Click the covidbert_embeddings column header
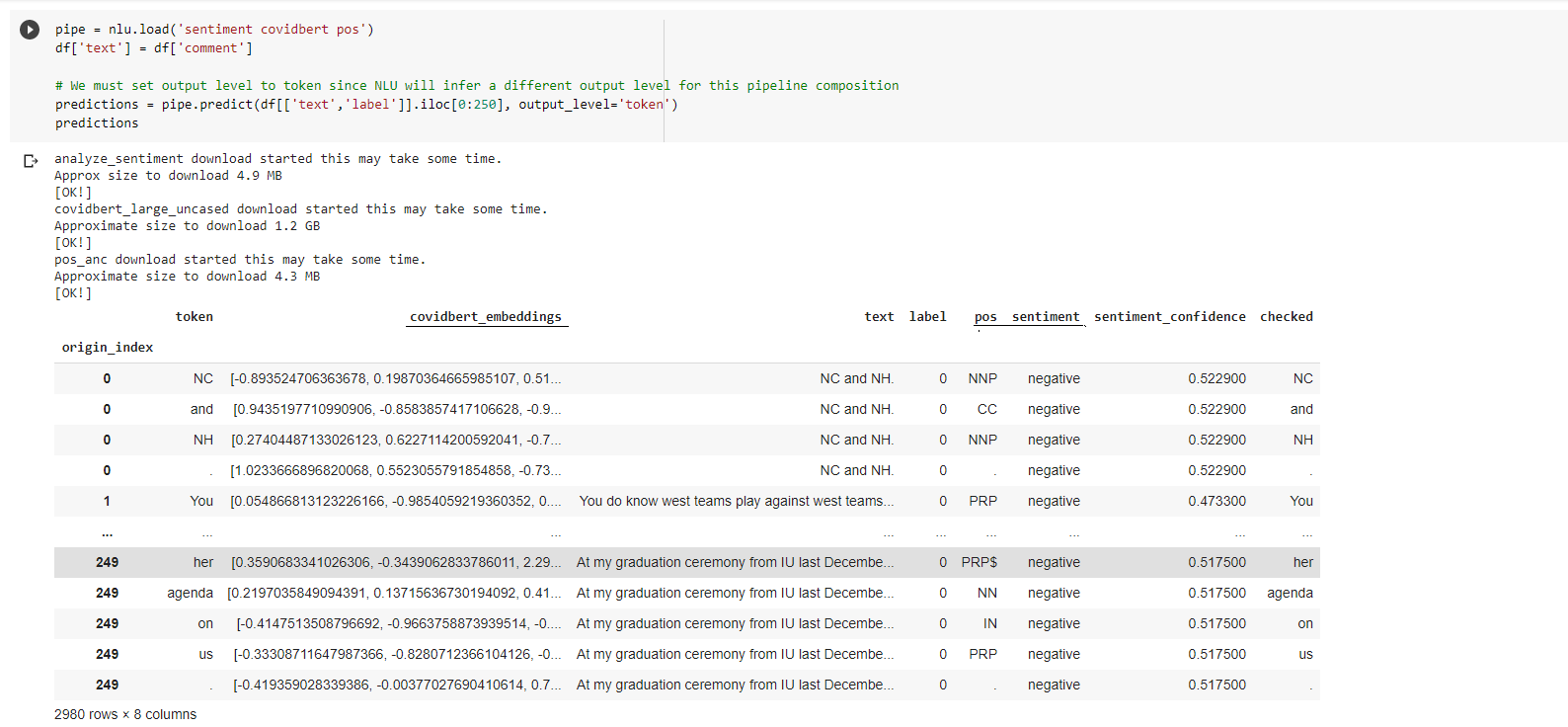Screen dimensions: 1568x727 [x=486, y=317]
